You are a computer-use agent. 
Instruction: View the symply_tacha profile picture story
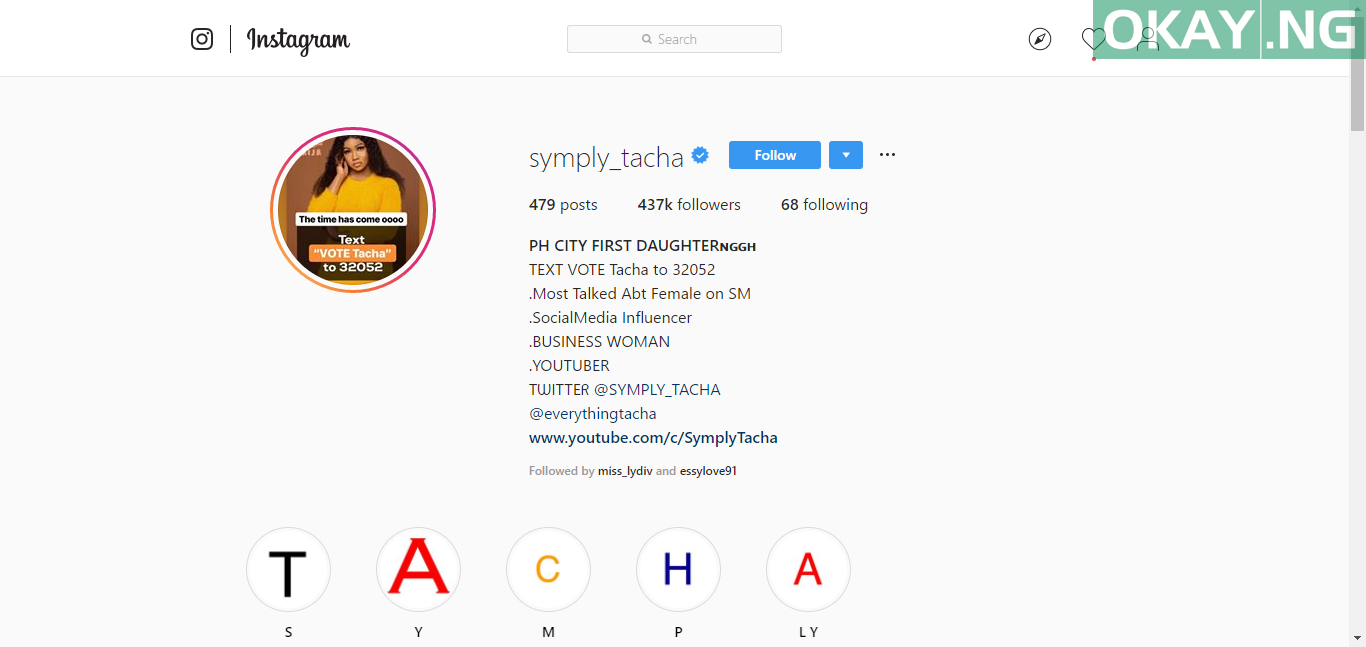[x=353, y=210]
